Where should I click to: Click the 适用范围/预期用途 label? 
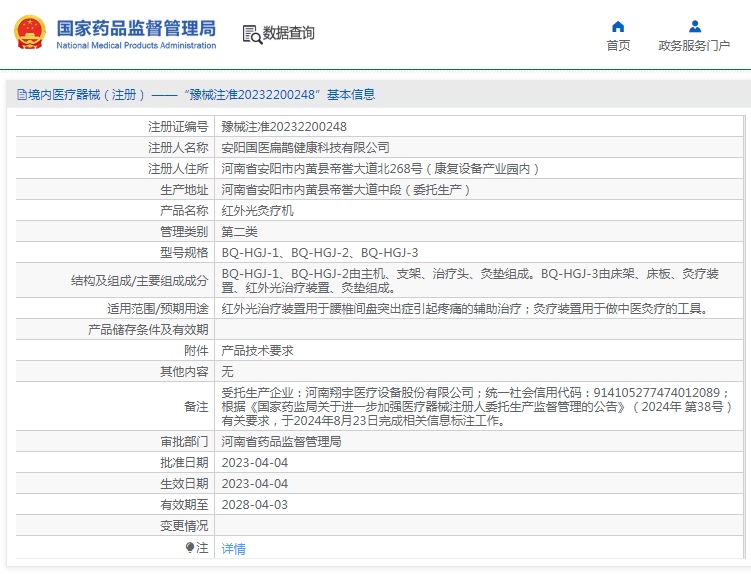pos(158,309)
